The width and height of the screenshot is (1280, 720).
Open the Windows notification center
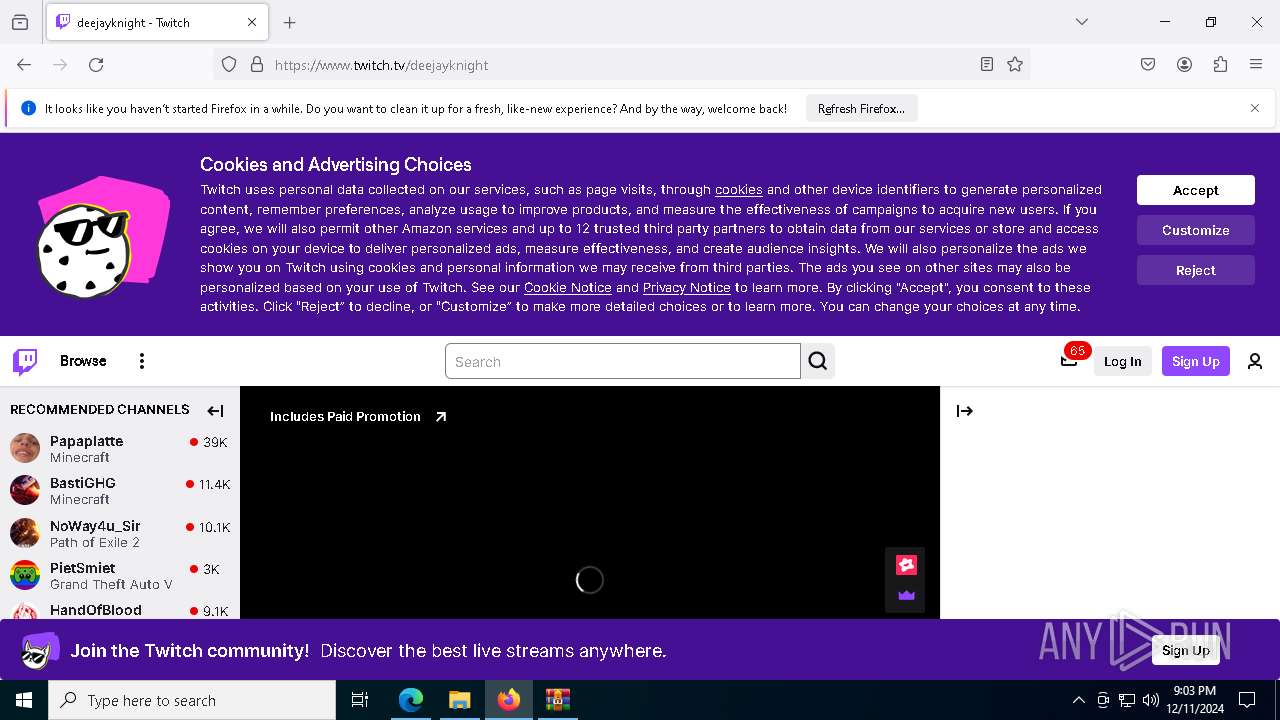pyautogui.click(x=1247, y=700)
